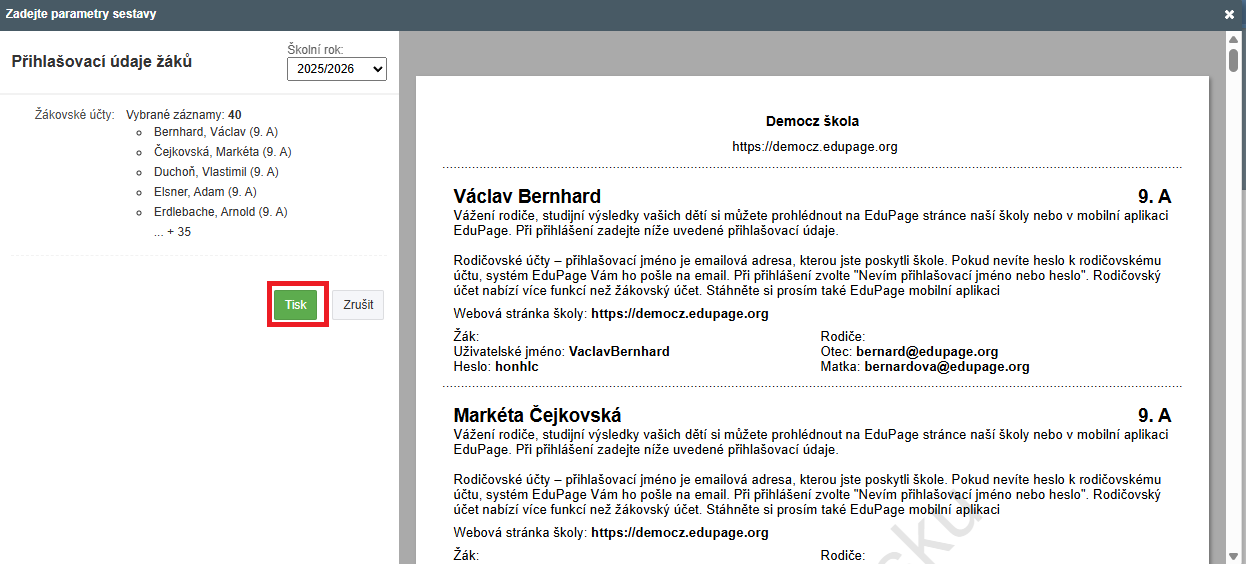Click the green Tisk print button
Screen dimensions: 1246x564
[295, 305]
